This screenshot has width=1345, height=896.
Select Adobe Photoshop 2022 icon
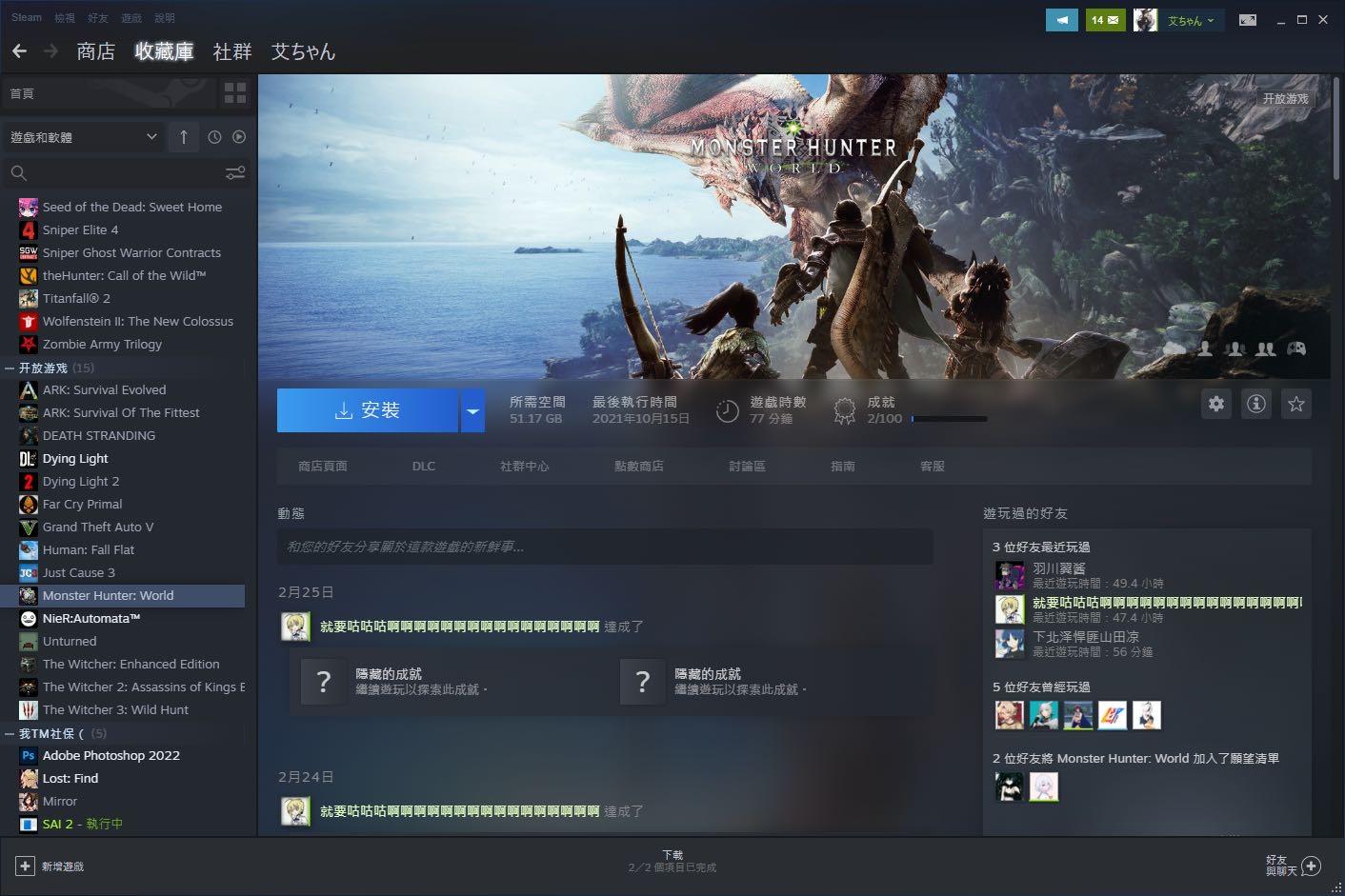coord(29,755)
